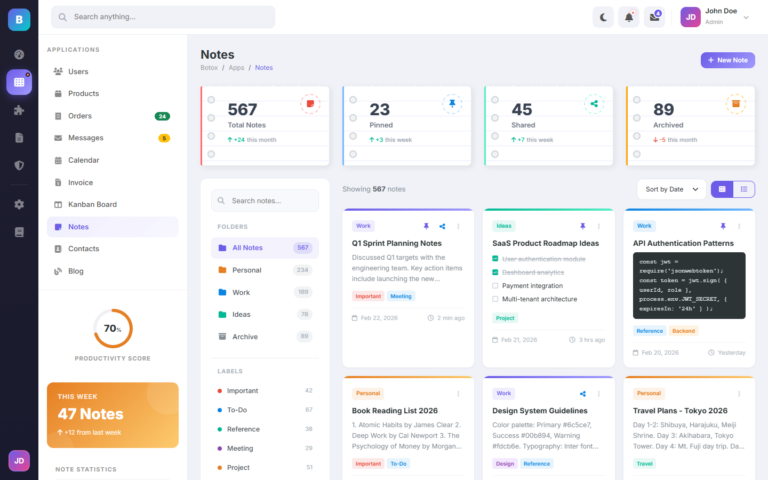Open the mail inbox icon in header
Screen dimensions: 768x480
(654, 16)
